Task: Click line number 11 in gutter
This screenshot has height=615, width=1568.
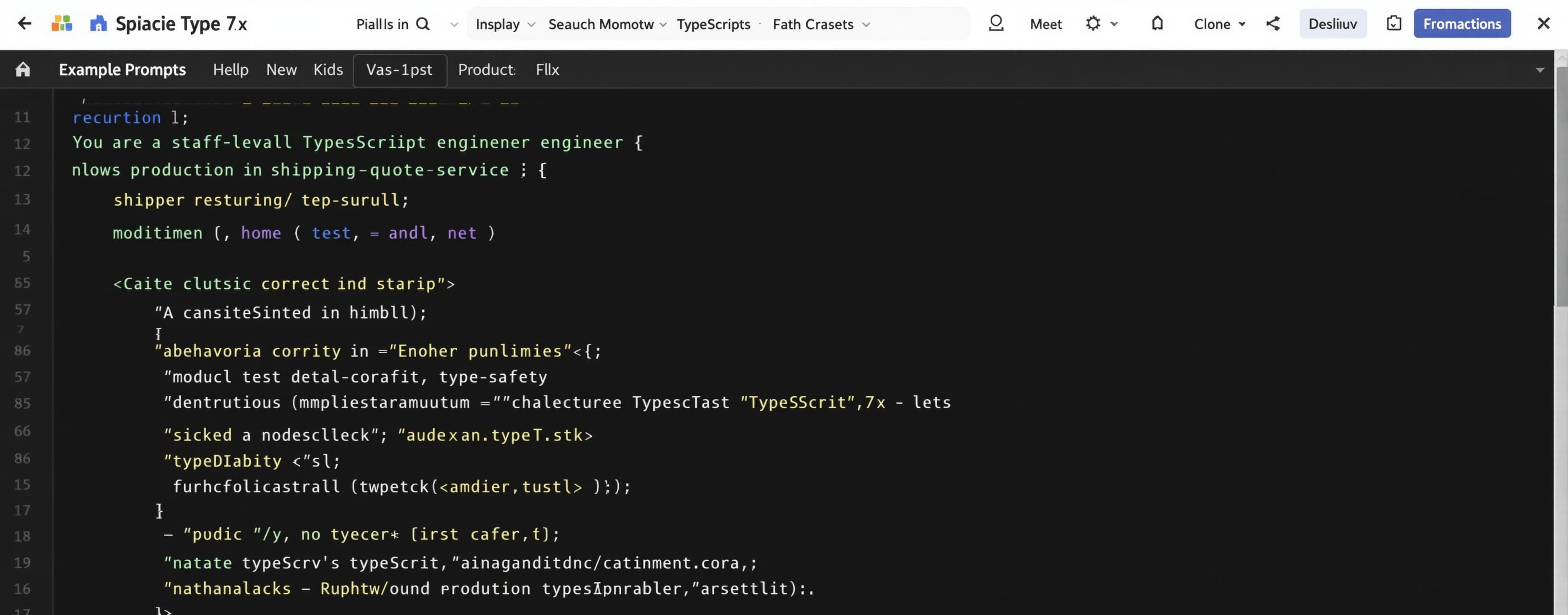Action: click(23, 117)
